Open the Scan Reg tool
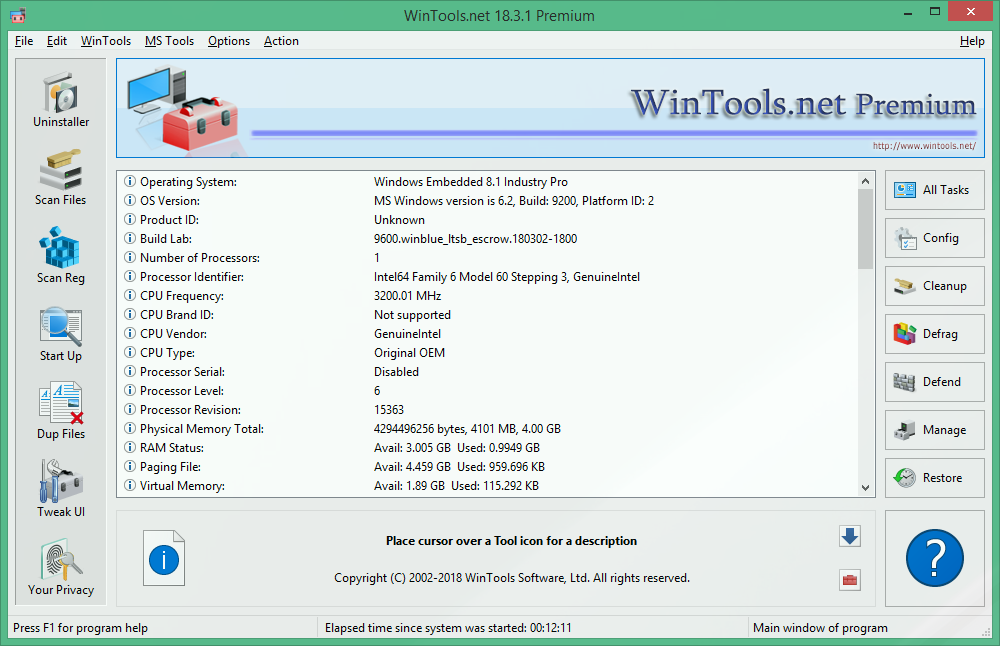The width and height of the screenshot is (1000, 646). [60, 253]
